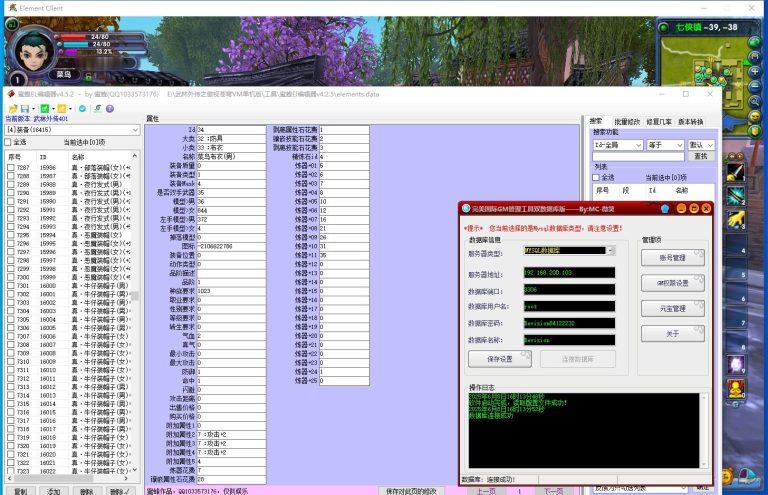Minimize the GM tool with orange button

click(x=681, y=209)
